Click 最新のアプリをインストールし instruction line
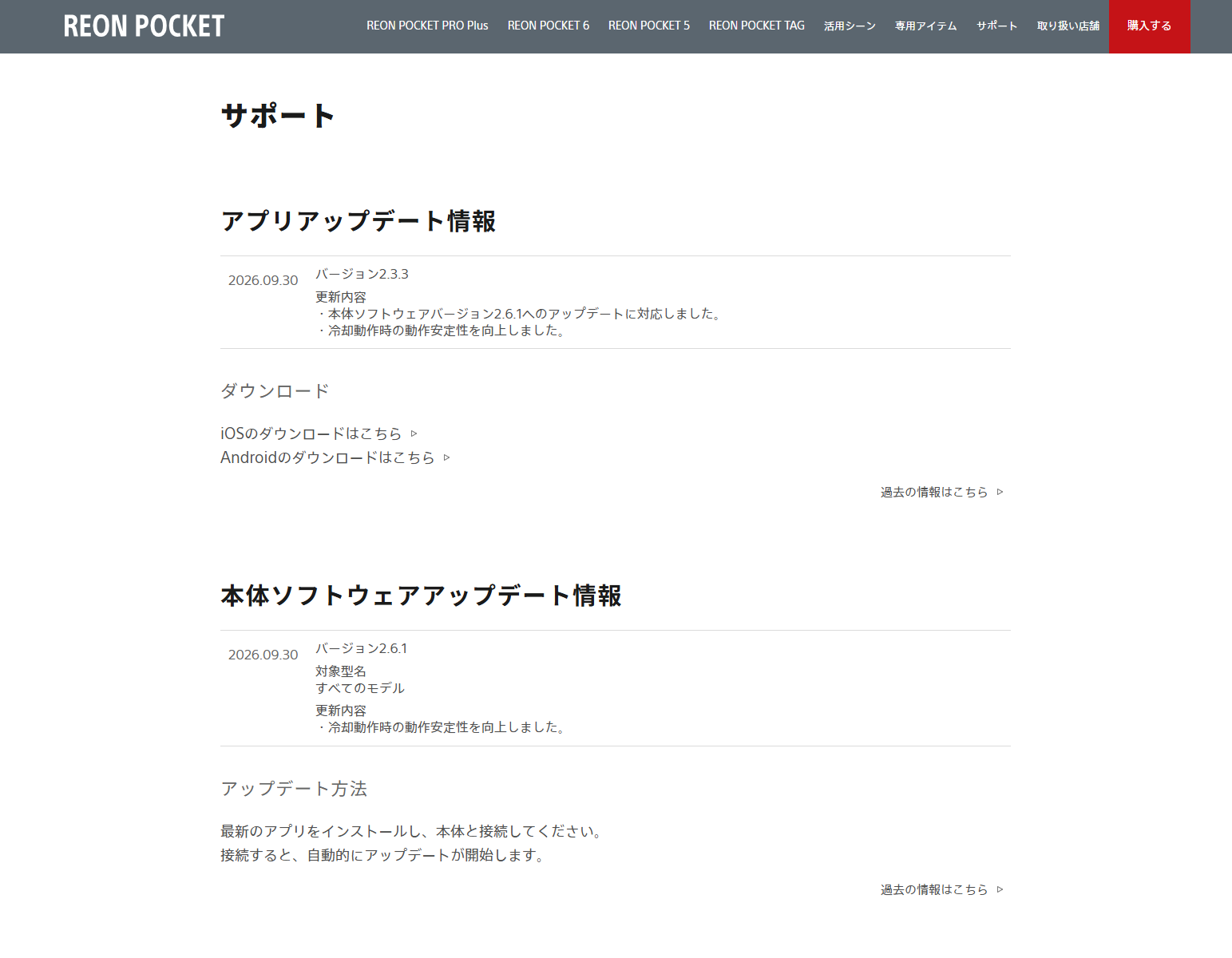Screen dimensions: 1232x958 coord(413,831)
